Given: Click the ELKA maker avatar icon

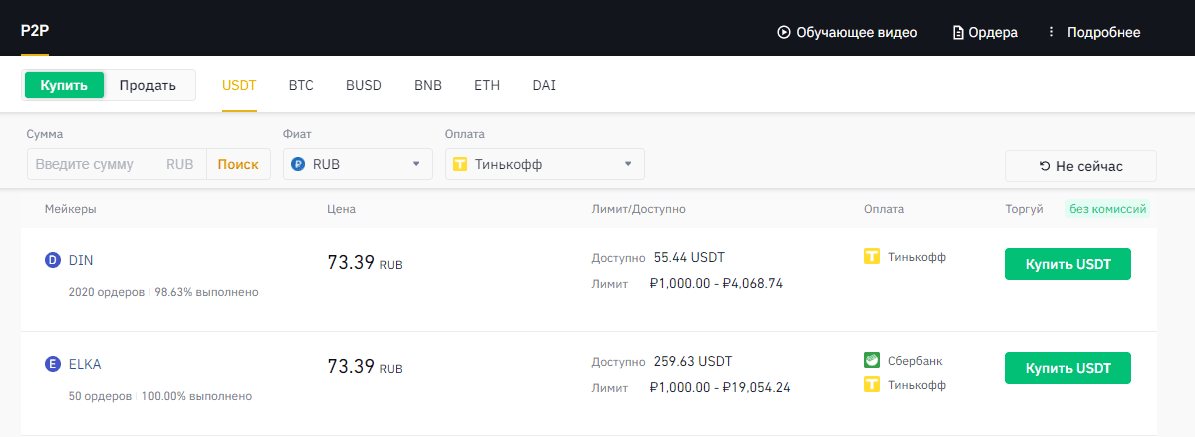Looking at the screenshot, I should (x=54, y=365).
